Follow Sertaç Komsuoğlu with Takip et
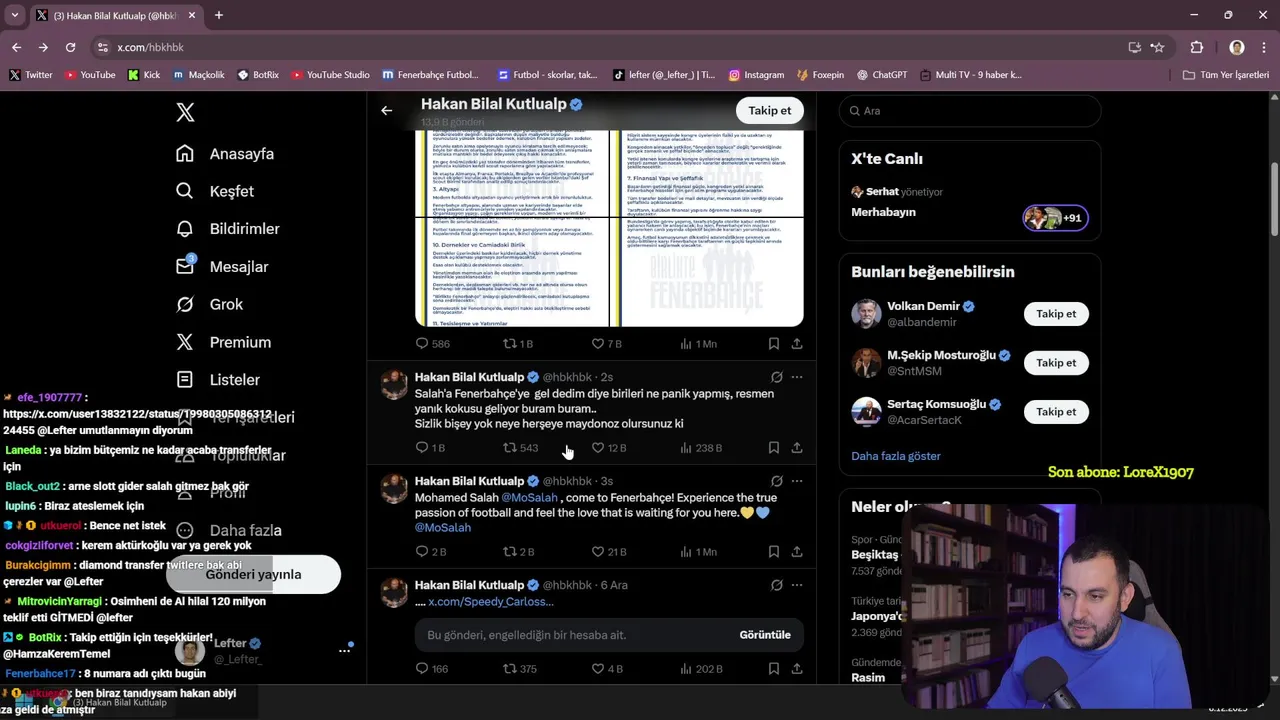The height and width of the screenshot is (720, 1280). (1056, 412)
